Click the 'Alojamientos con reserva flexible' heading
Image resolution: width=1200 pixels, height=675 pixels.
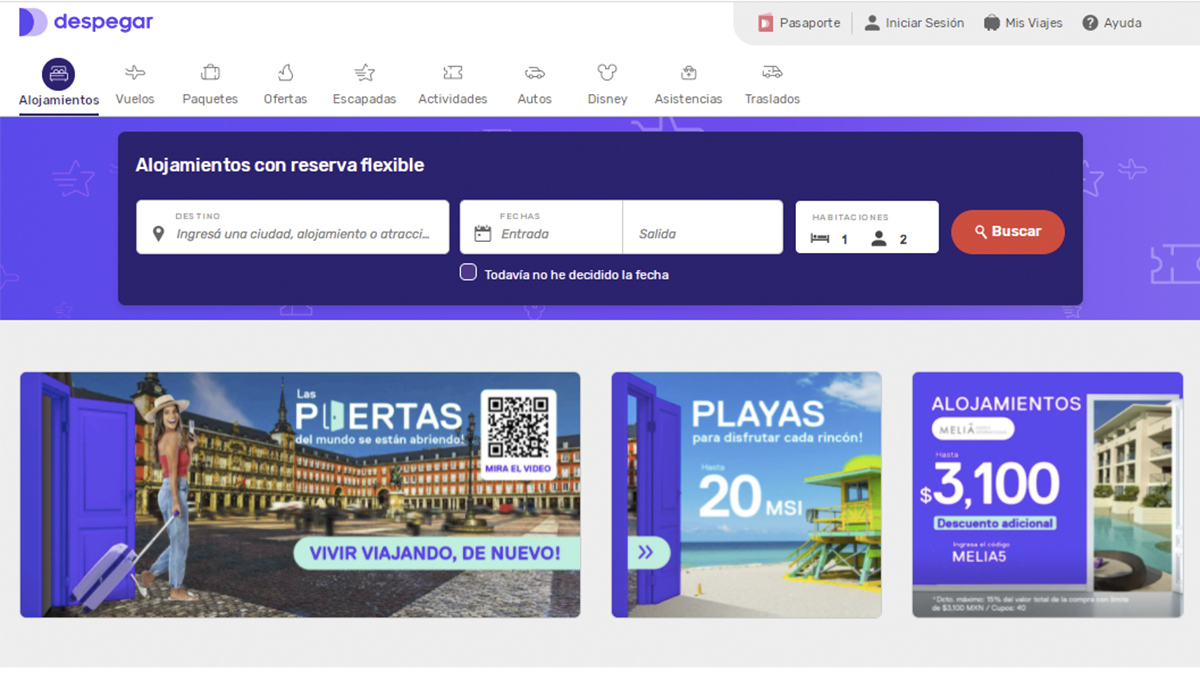point(280,165)
